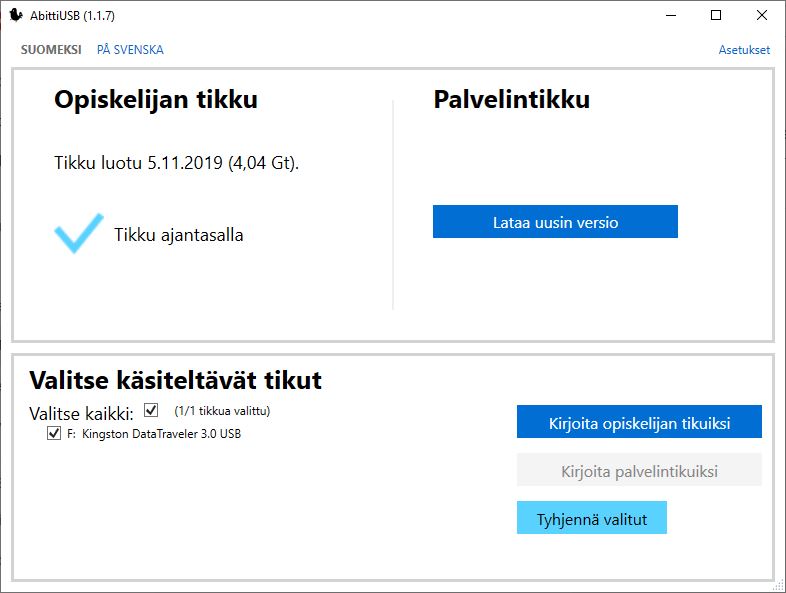
Task: Uncheck the F: Kingston DataTraveler checkbox
Action: point(54,434)
